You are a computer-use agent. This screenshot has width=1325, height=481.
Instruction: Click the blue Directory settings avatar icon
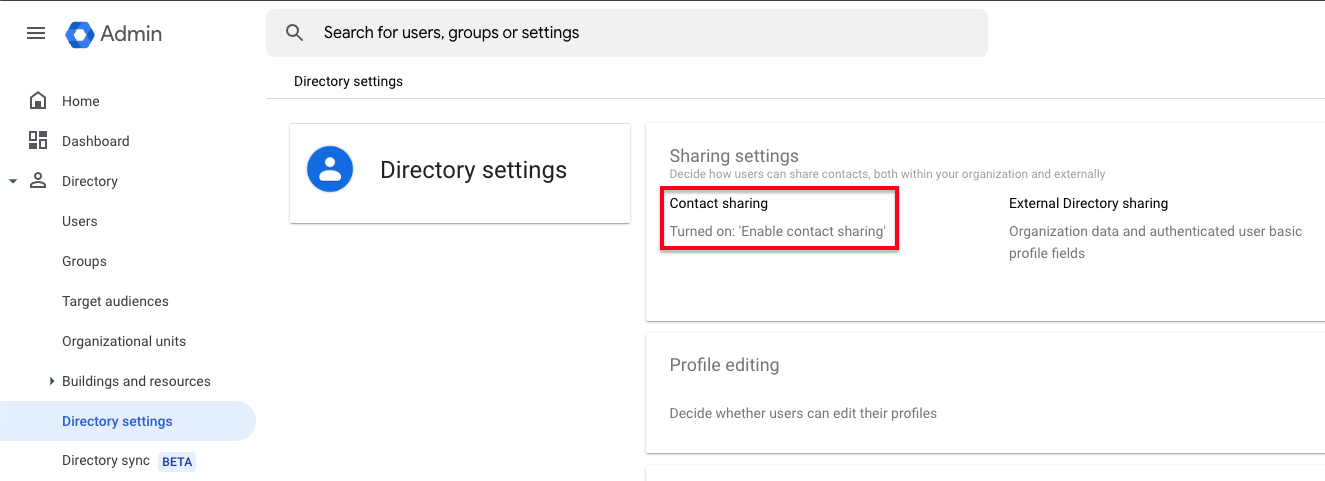(x=330, y=170)
